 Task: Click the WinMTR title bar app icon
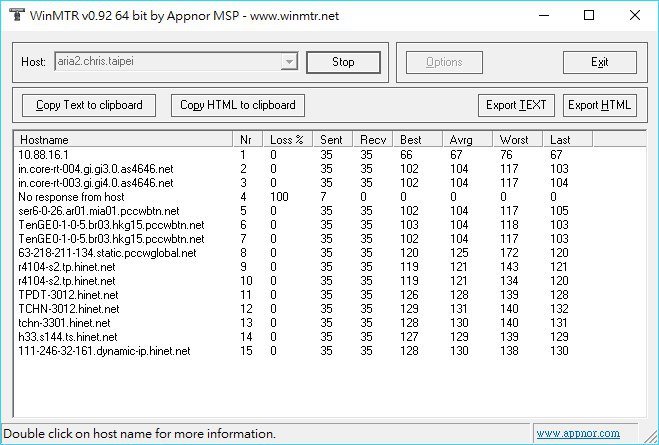coord(17,15)
